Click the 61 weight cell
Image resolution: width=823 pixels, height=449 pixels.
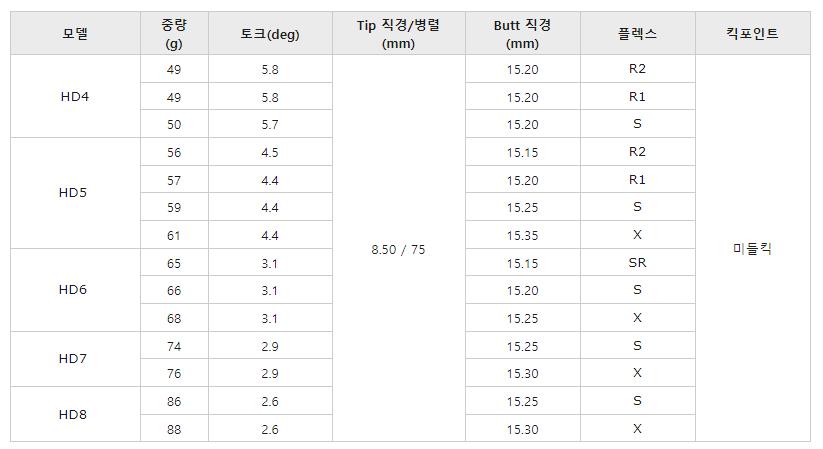(174, 235)
